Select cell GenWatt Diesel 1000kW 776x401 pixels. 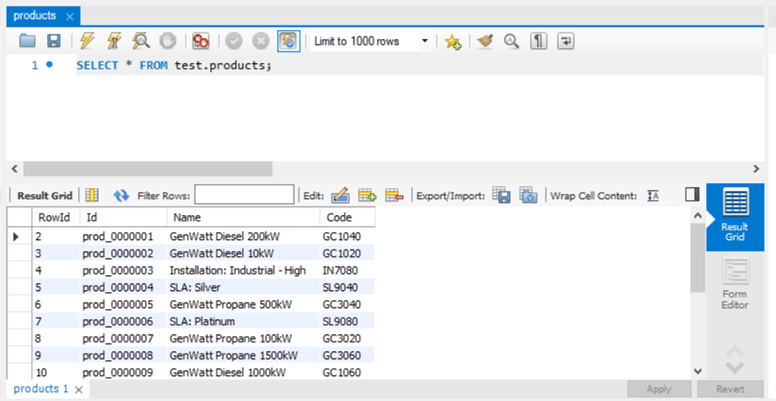pos(243,372)
